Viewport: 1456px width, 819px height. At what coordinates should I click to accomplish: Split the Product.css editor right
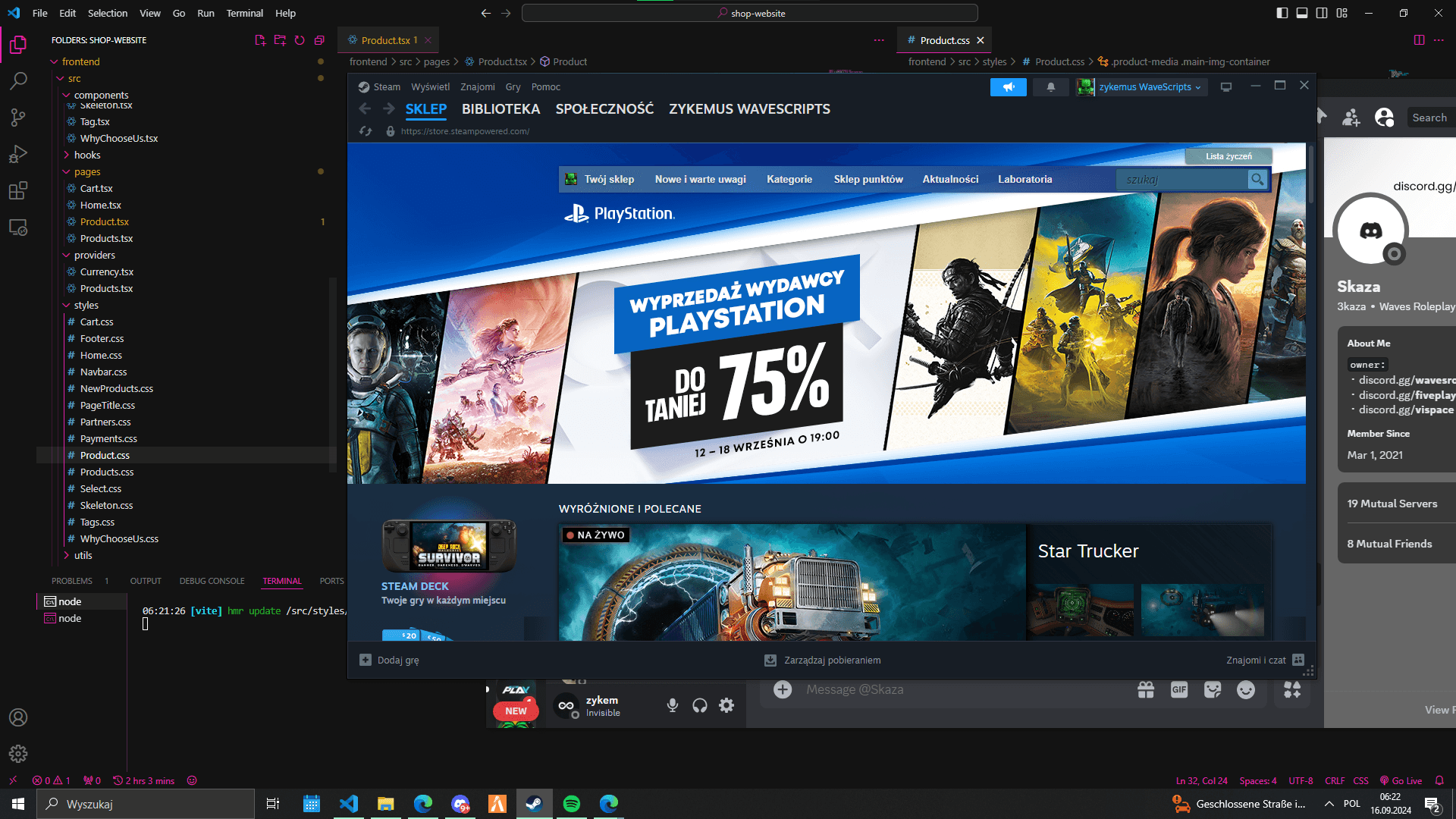(x=1419, y=40)
